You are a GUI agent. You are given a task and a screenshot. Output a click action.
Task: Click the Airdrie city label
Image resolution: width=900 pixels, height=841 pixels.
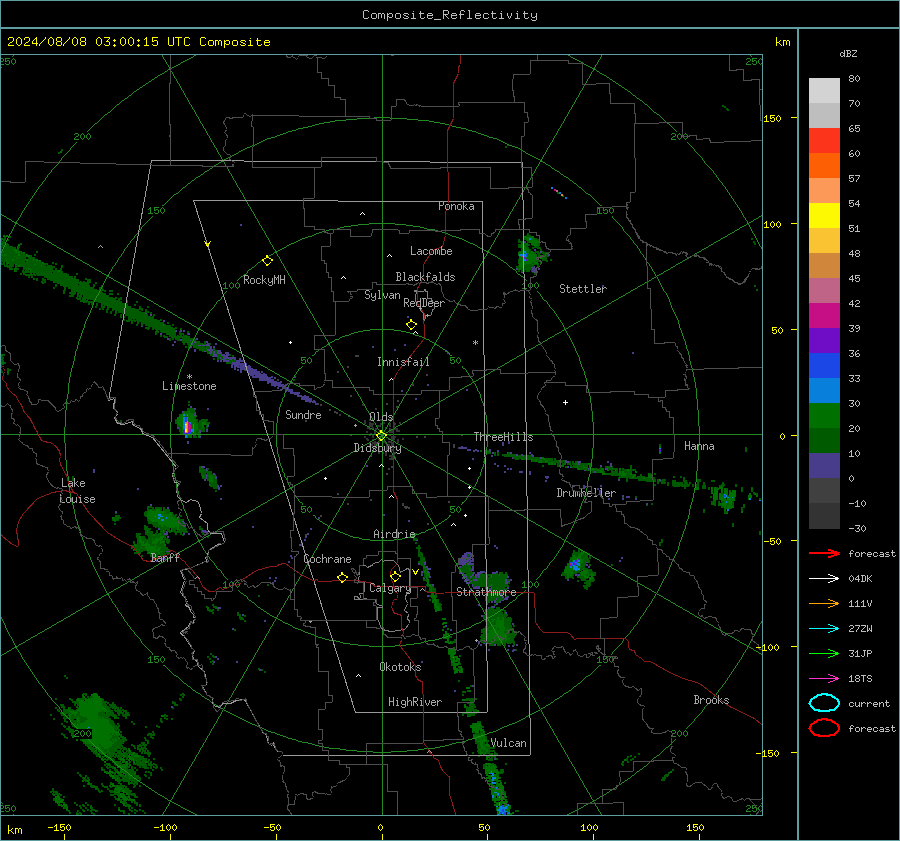click(394, 534)
